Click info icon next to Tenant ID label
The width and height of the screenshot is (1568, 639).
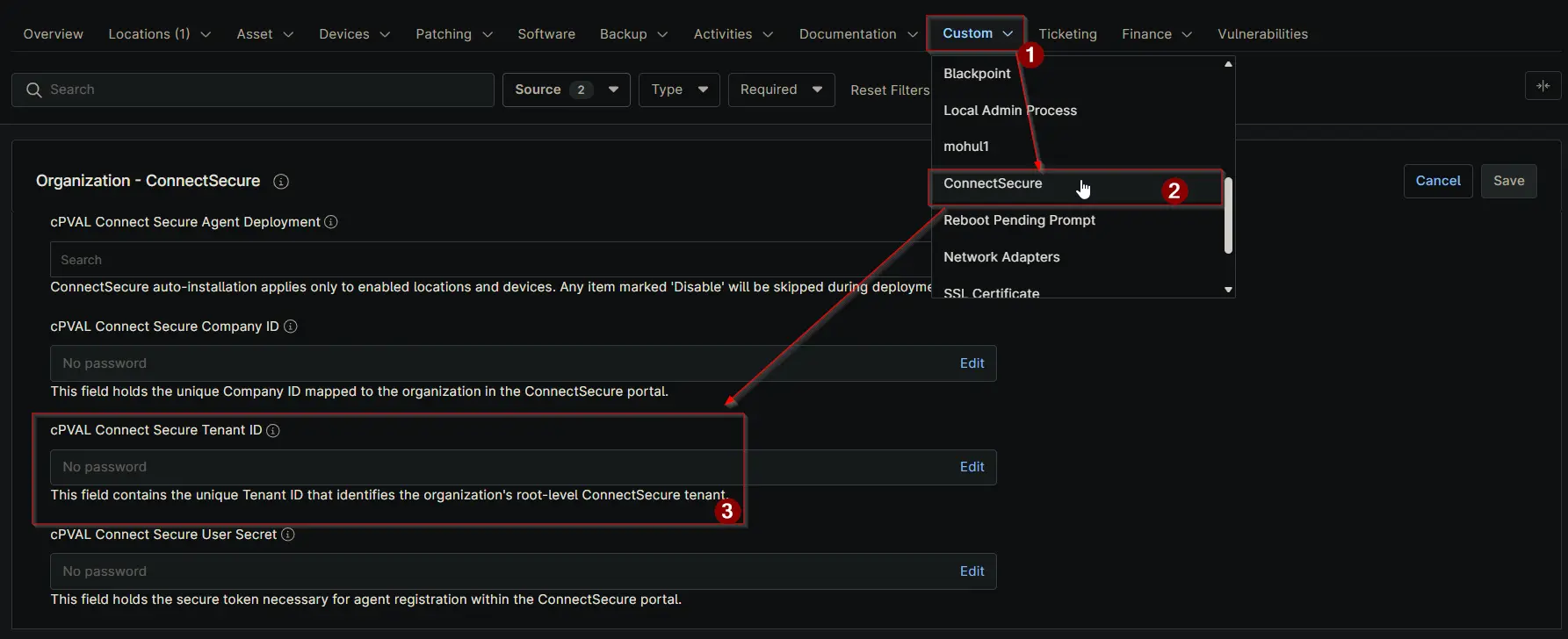tap(273, 431)
